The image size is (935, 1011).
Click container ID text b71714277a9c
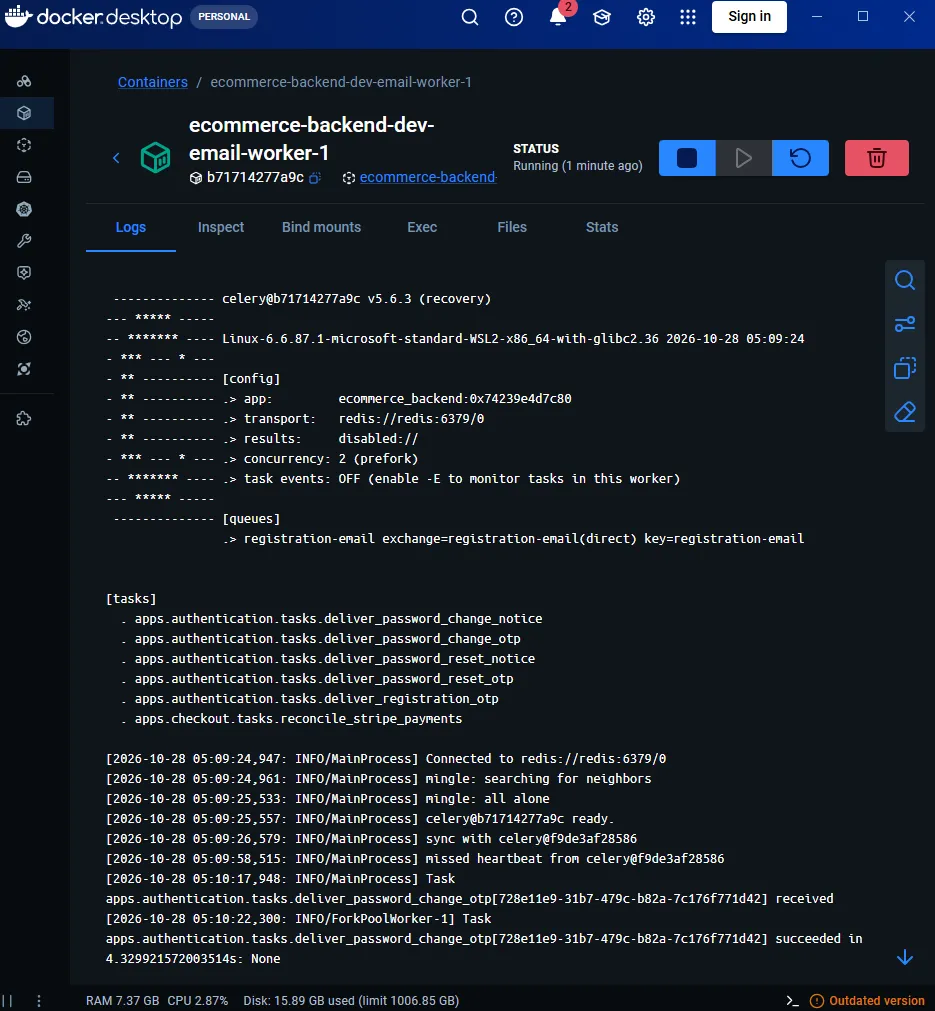(255, 177)
